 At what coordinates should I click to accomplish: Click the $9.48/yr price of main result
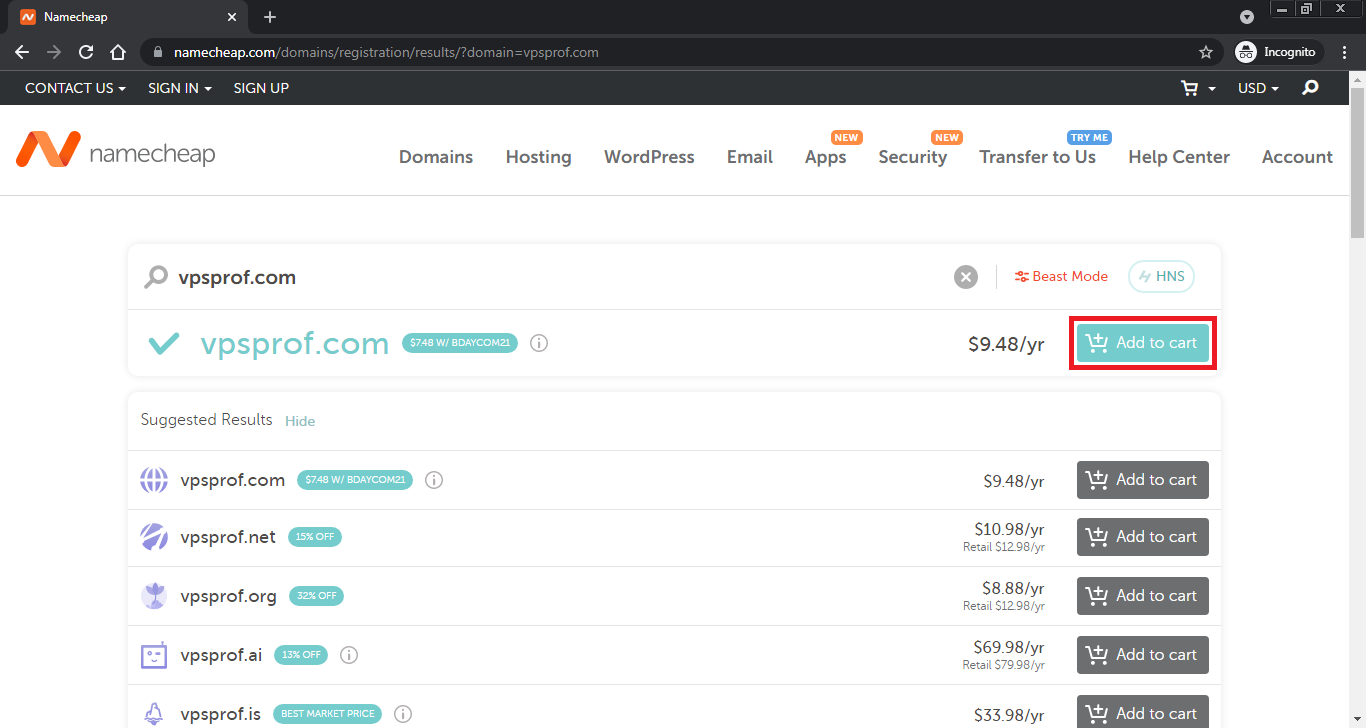pos(1006,344)
